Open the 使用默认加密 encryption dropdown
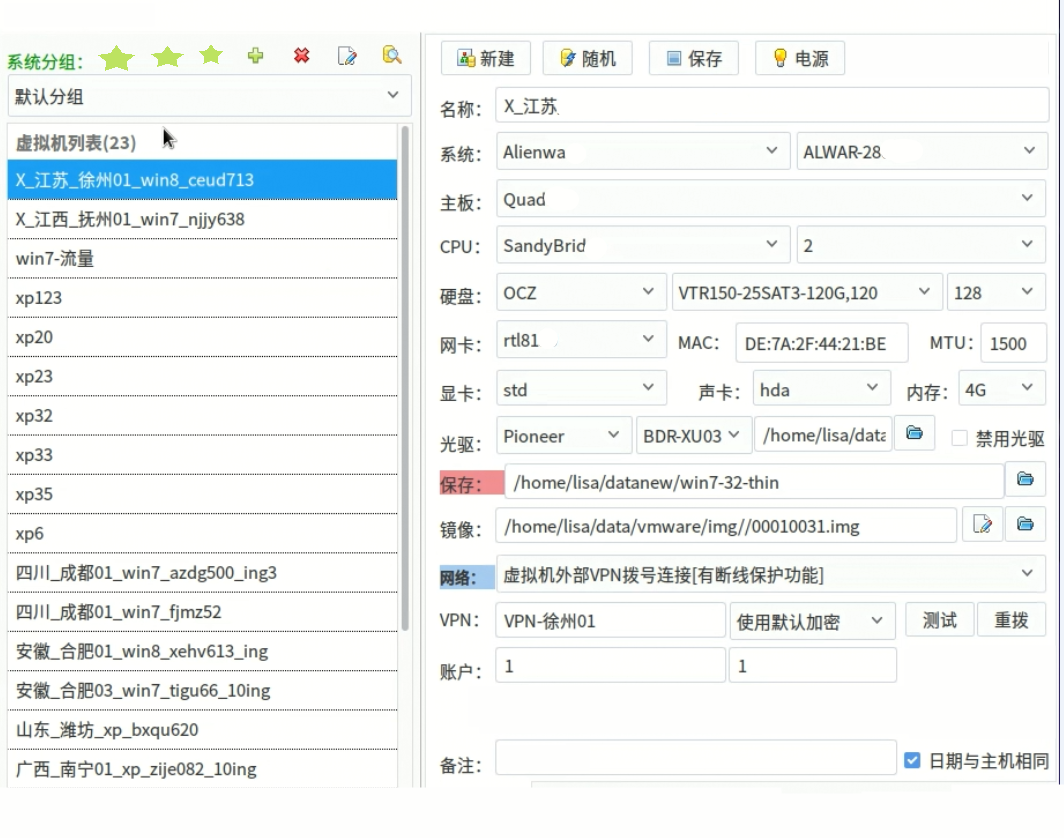This screenshot has width=1064, height=838. tap(811, 621)
